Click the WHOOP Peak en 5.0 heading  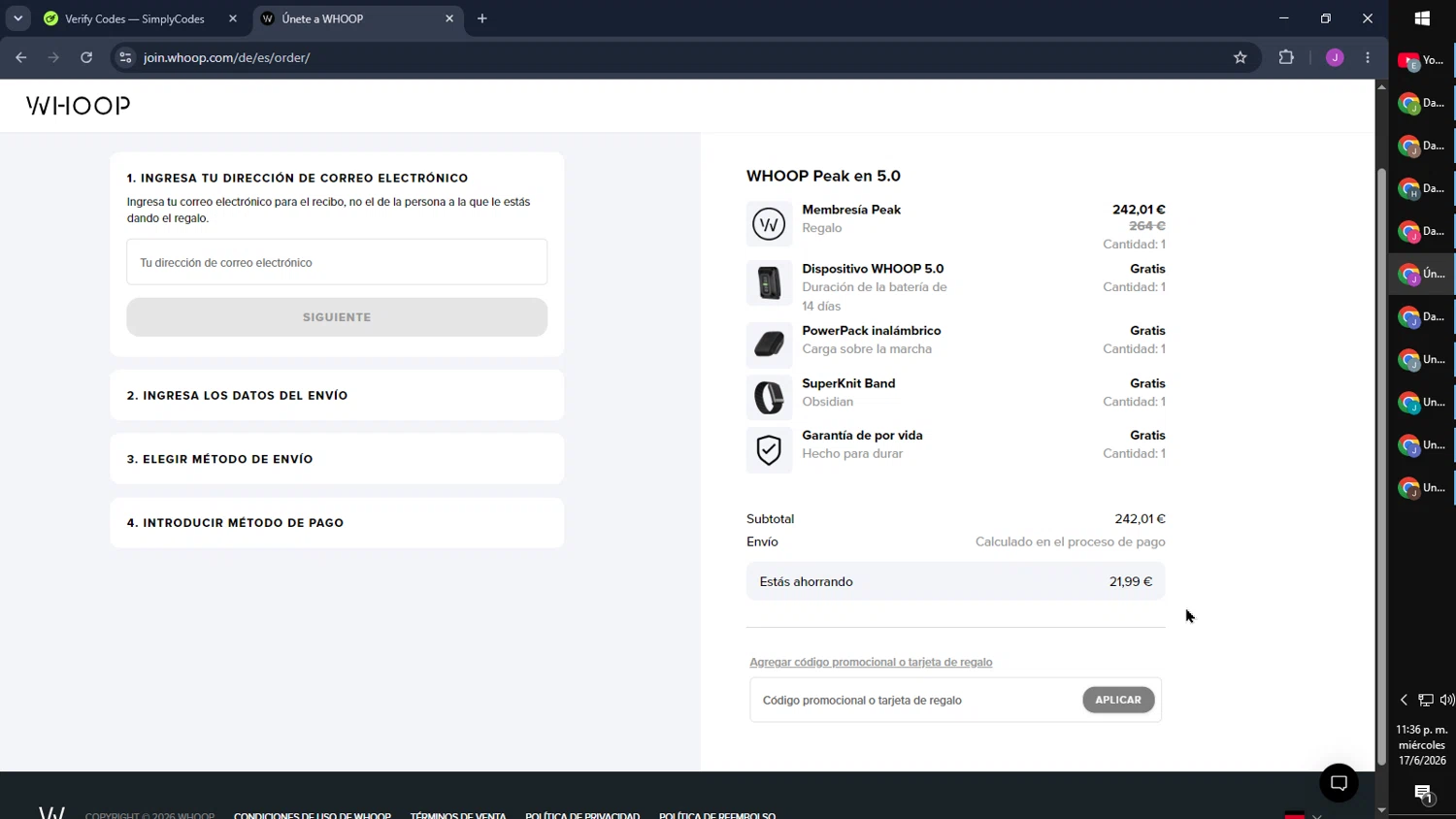click(823, 176)
